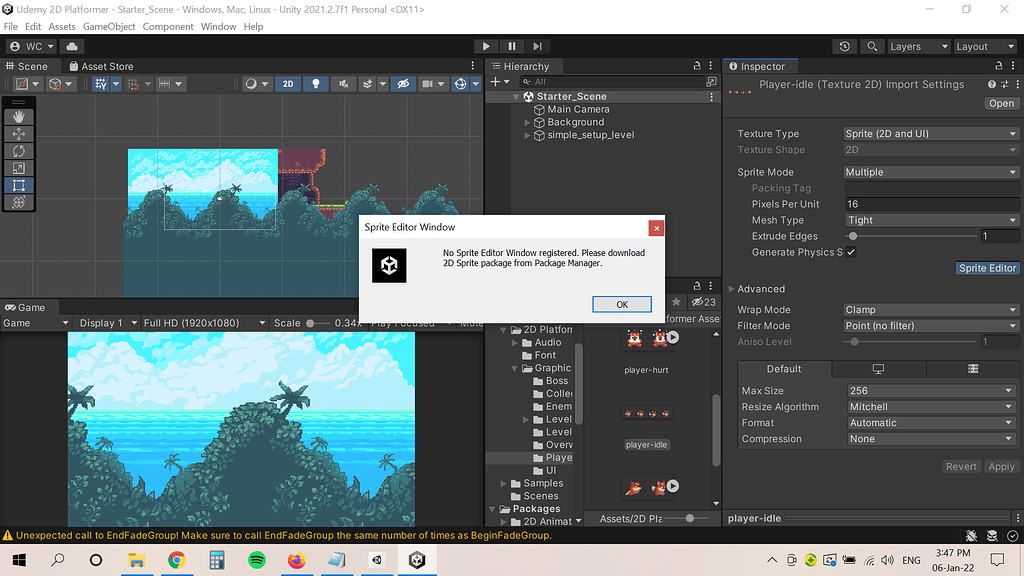Enable the Generate Physics Shapes checkbox
This screenshot has width=1024, height=576.
click(x=850, y=252)
